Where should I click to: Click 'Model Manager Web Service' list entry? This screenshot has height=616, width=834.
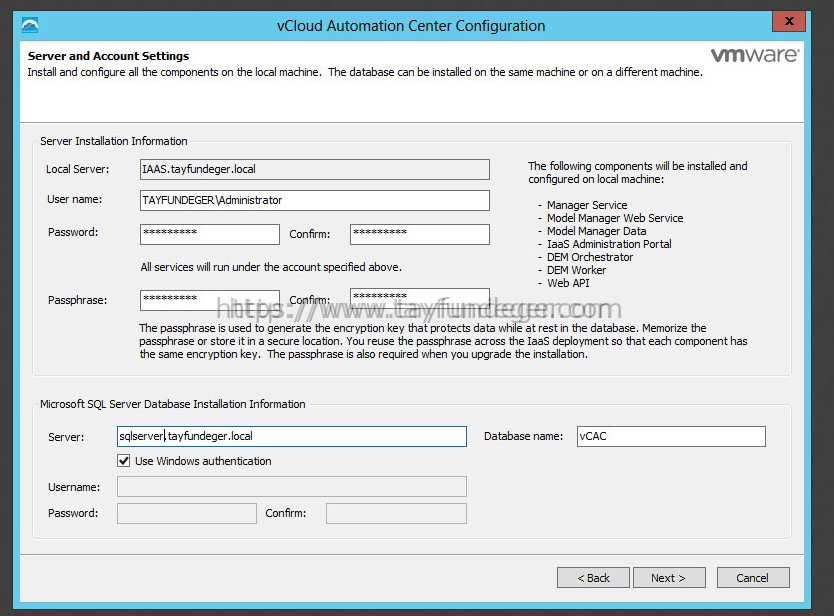coord(615,218)
